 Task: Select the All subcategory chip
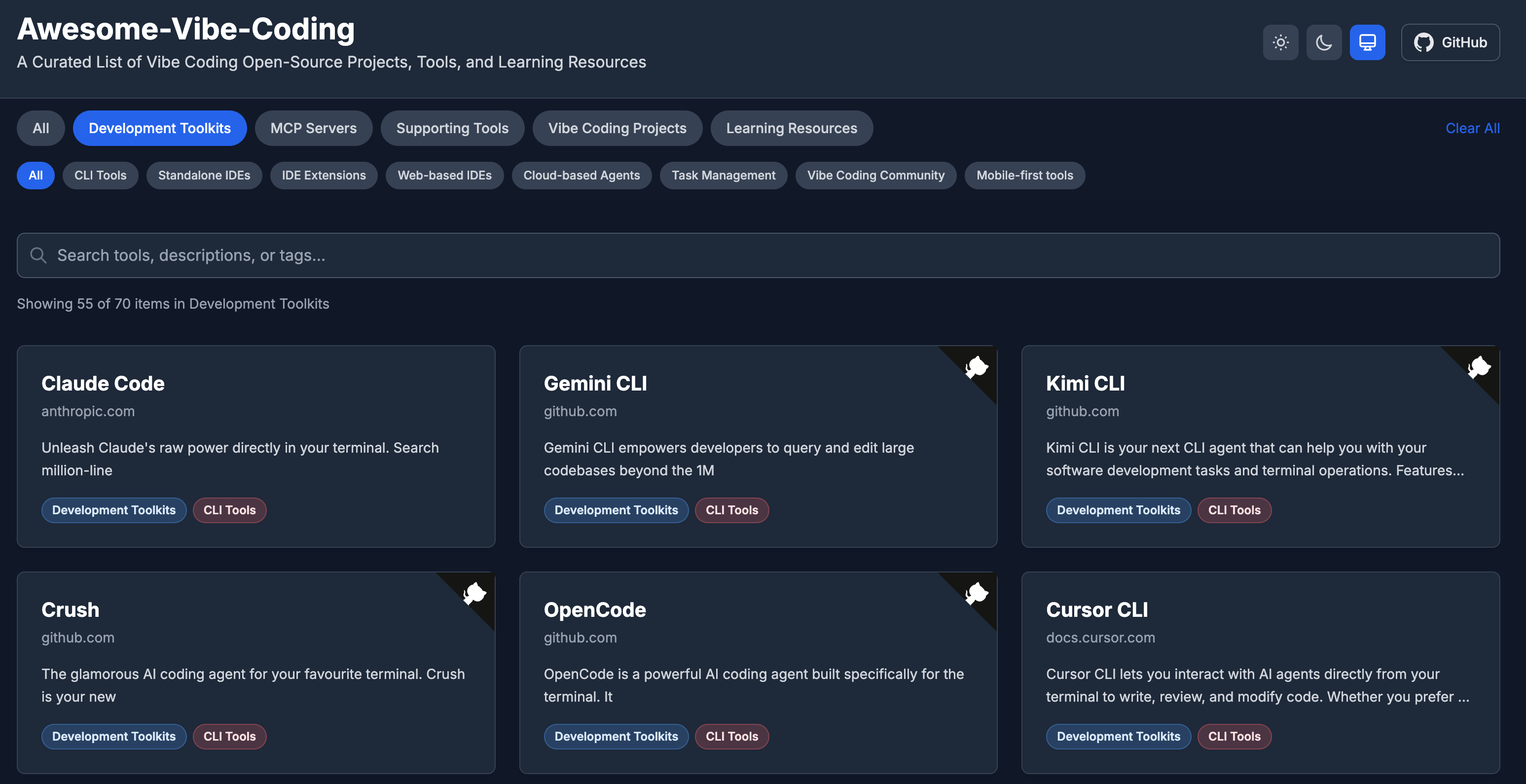[x=36, y=175]
